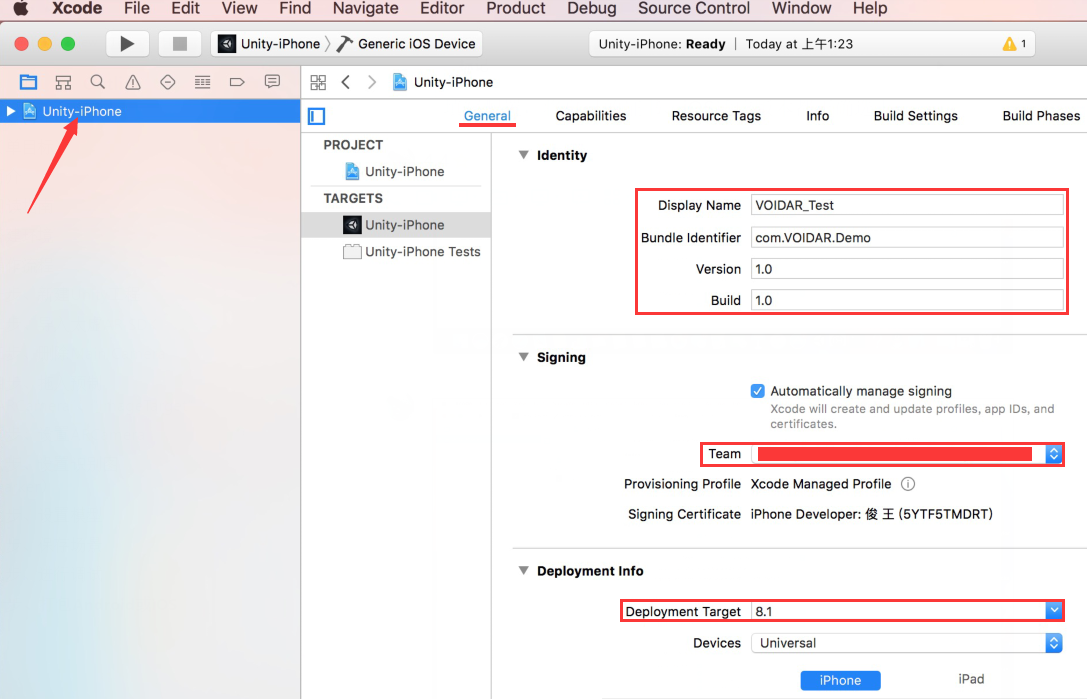This screenshot has width=1087, height=699.
Task: Open the Help menu
Action: pos(870,8)
